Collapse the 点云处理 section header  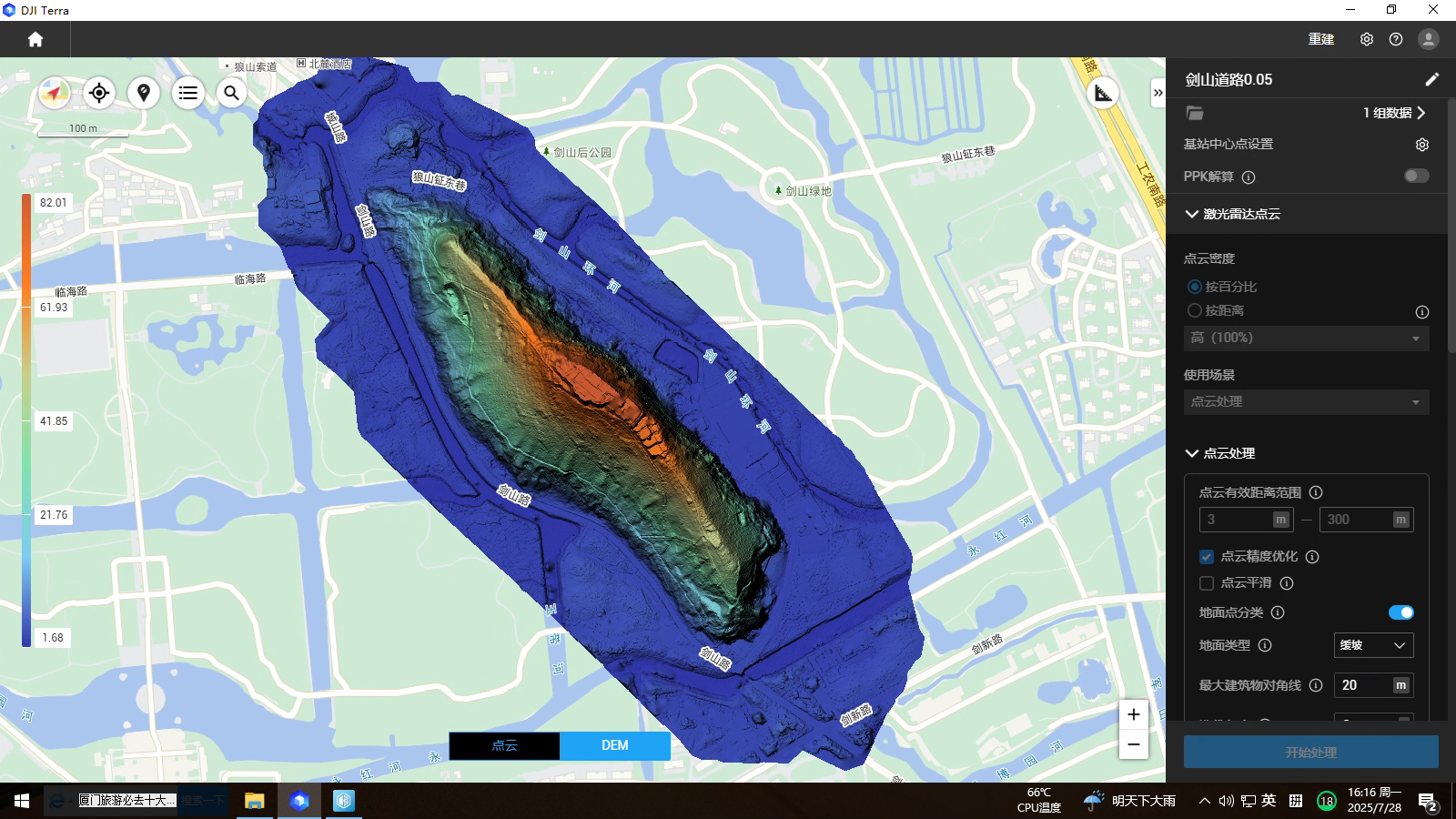(x=1192, y=453)
